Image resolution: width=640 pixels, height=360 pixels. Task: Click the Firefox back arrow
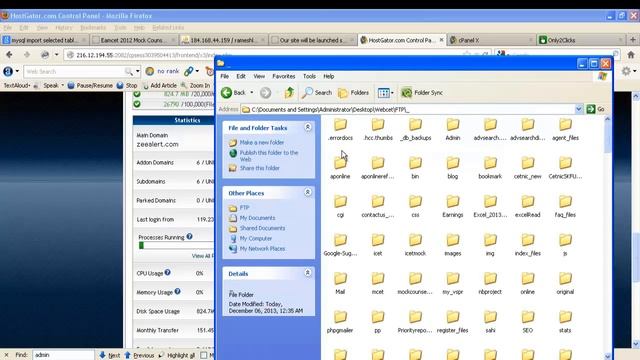coord(9,54)
